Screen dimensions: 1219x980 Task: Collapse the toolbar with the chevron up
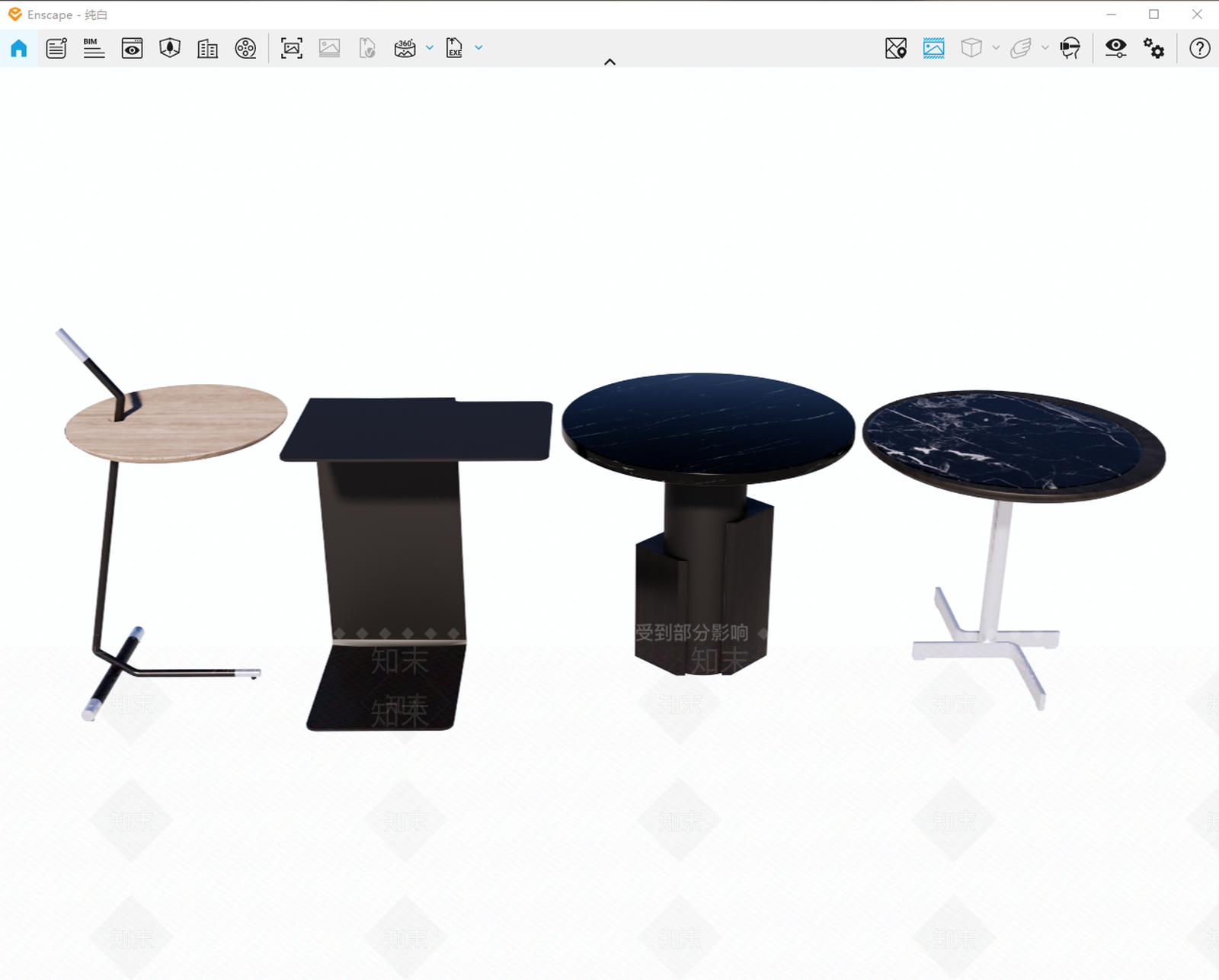(x=609, y=62)
